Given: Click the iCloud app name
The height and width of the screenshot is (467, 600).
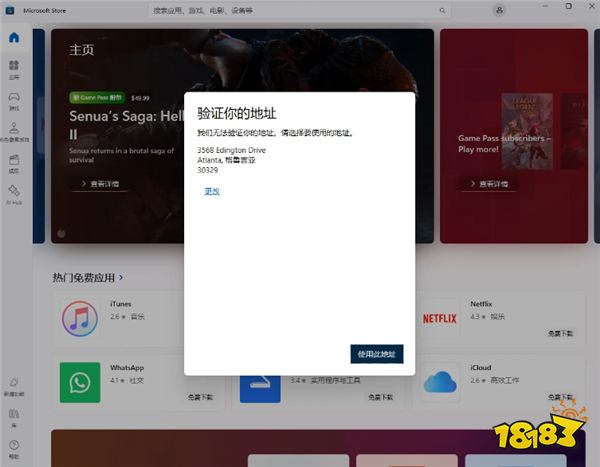Looking at the screenshot, I should [x=481, y=367].
